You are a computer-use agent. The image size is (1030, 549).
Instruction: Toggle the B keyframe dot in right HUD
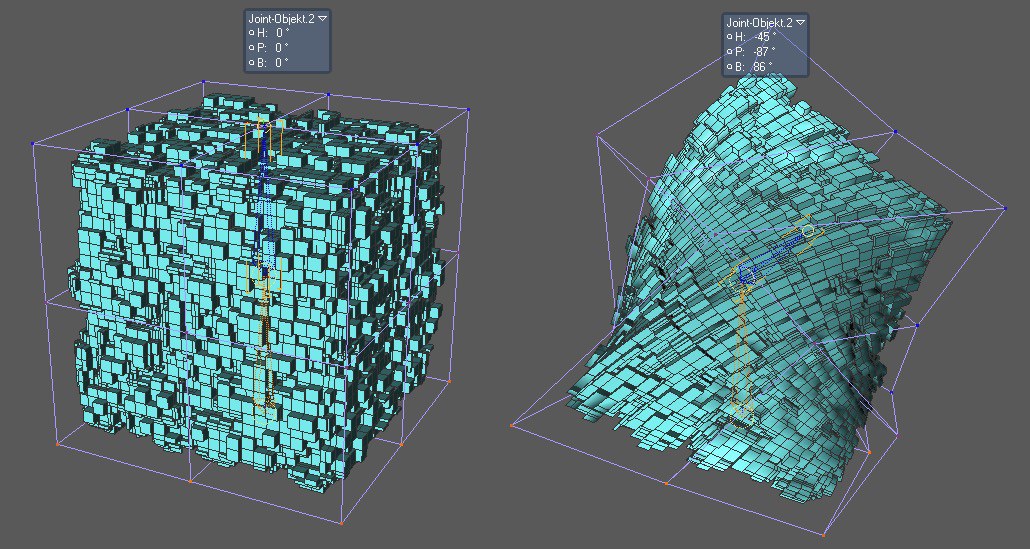729,66
